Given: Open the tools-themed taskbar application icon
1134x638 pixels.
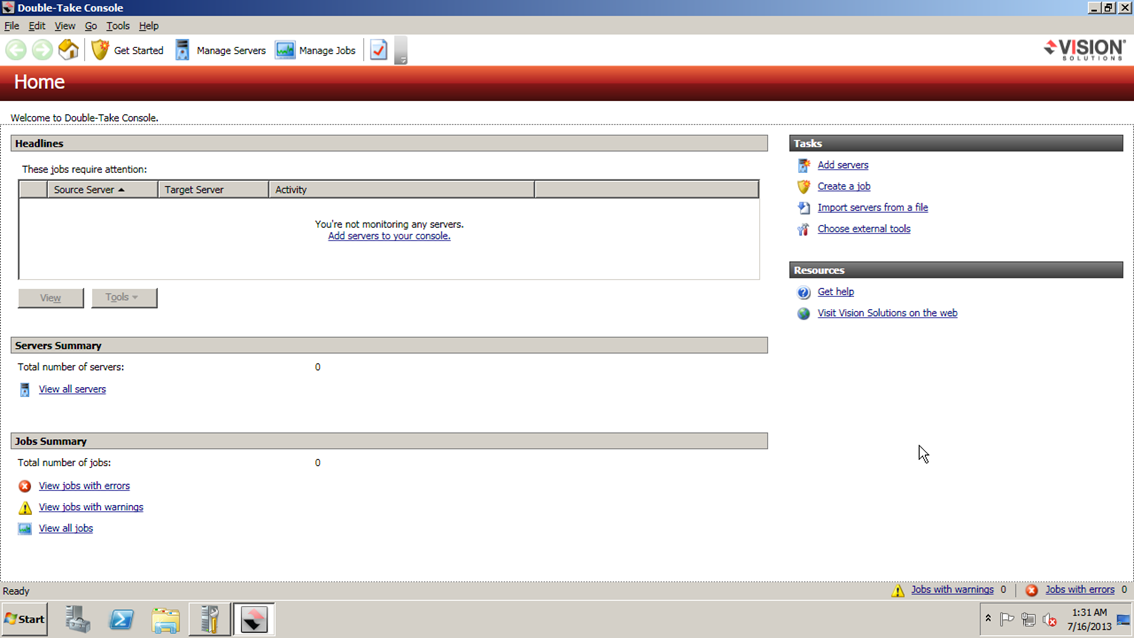Looking at the screenshot, I should pyautogui.click(x=210, y=620).
